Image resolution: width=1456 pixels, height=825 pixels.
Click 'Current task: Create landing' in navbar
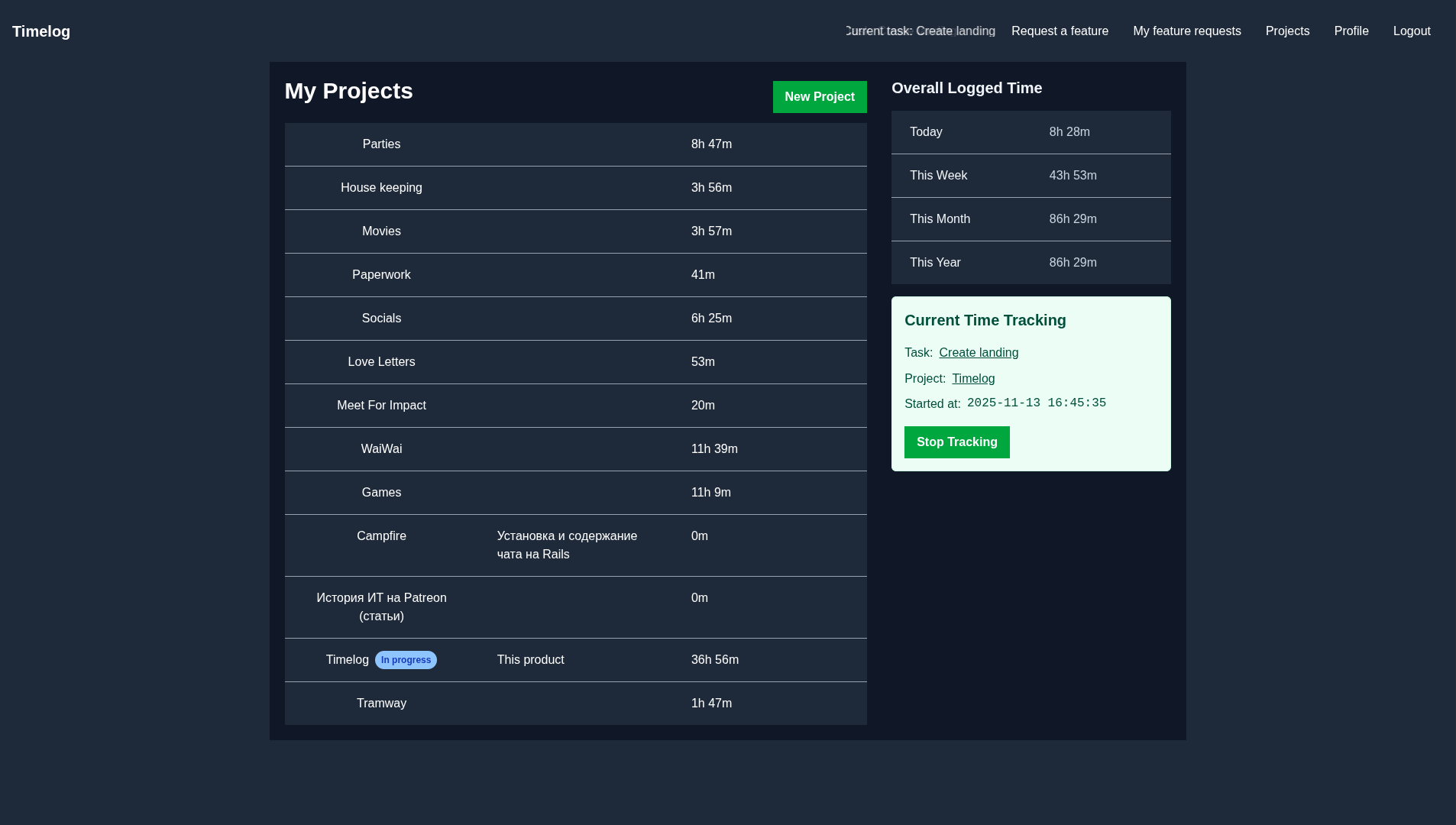(x=919, y=31)
